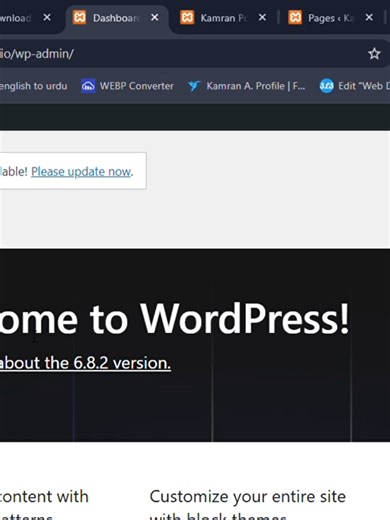Open the 'about the 6.8.2 version' link
390x520 pixels.
pyautogui.click(x=85, y=363)
